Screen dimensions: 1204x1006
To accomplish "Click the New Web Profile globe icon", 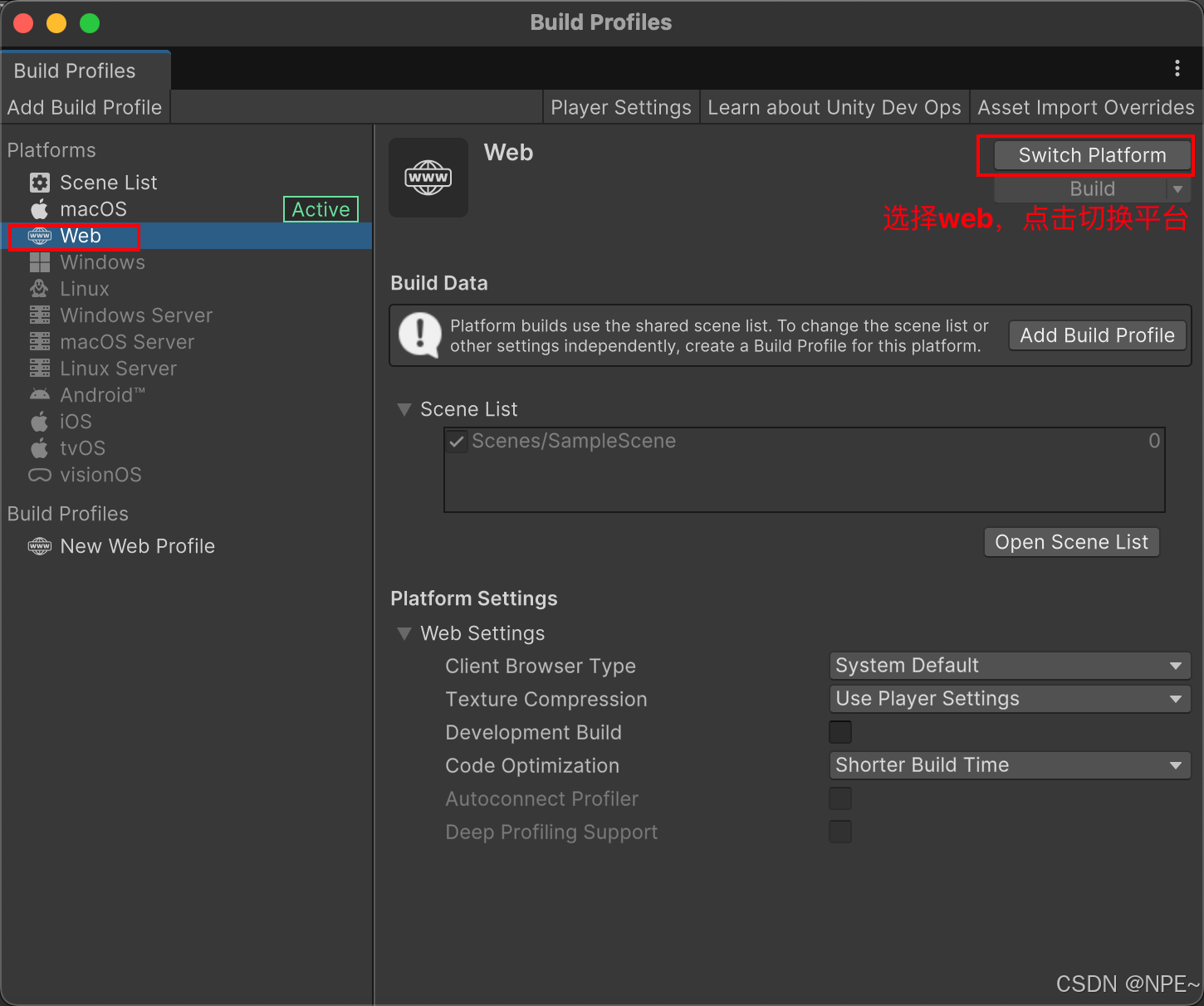I will click(40, 546).
